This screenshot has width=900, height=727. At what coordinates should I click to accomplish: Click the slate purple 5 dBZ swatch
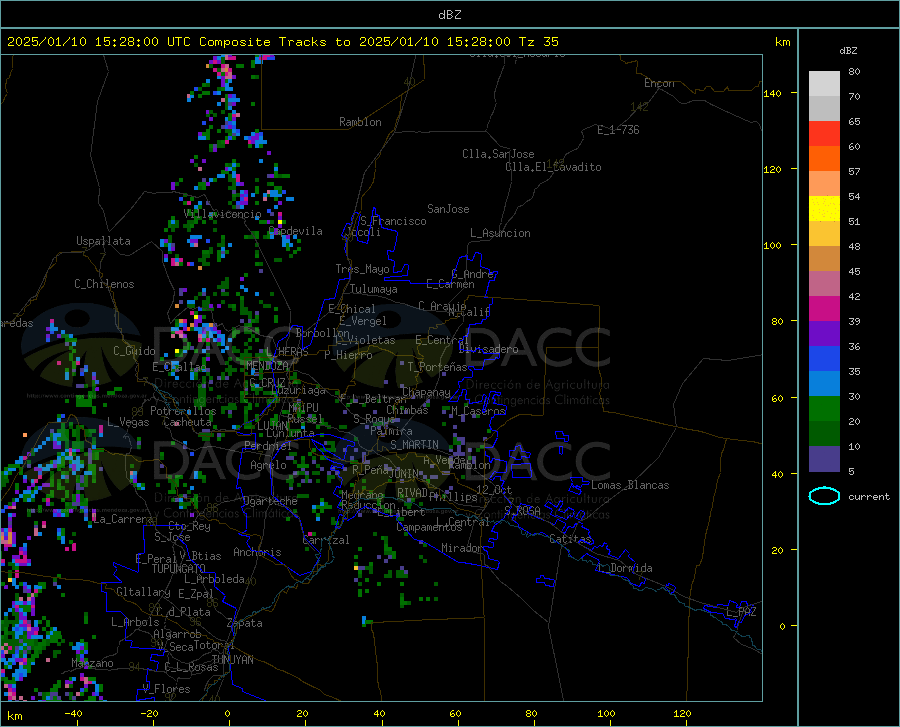[824, 459]
